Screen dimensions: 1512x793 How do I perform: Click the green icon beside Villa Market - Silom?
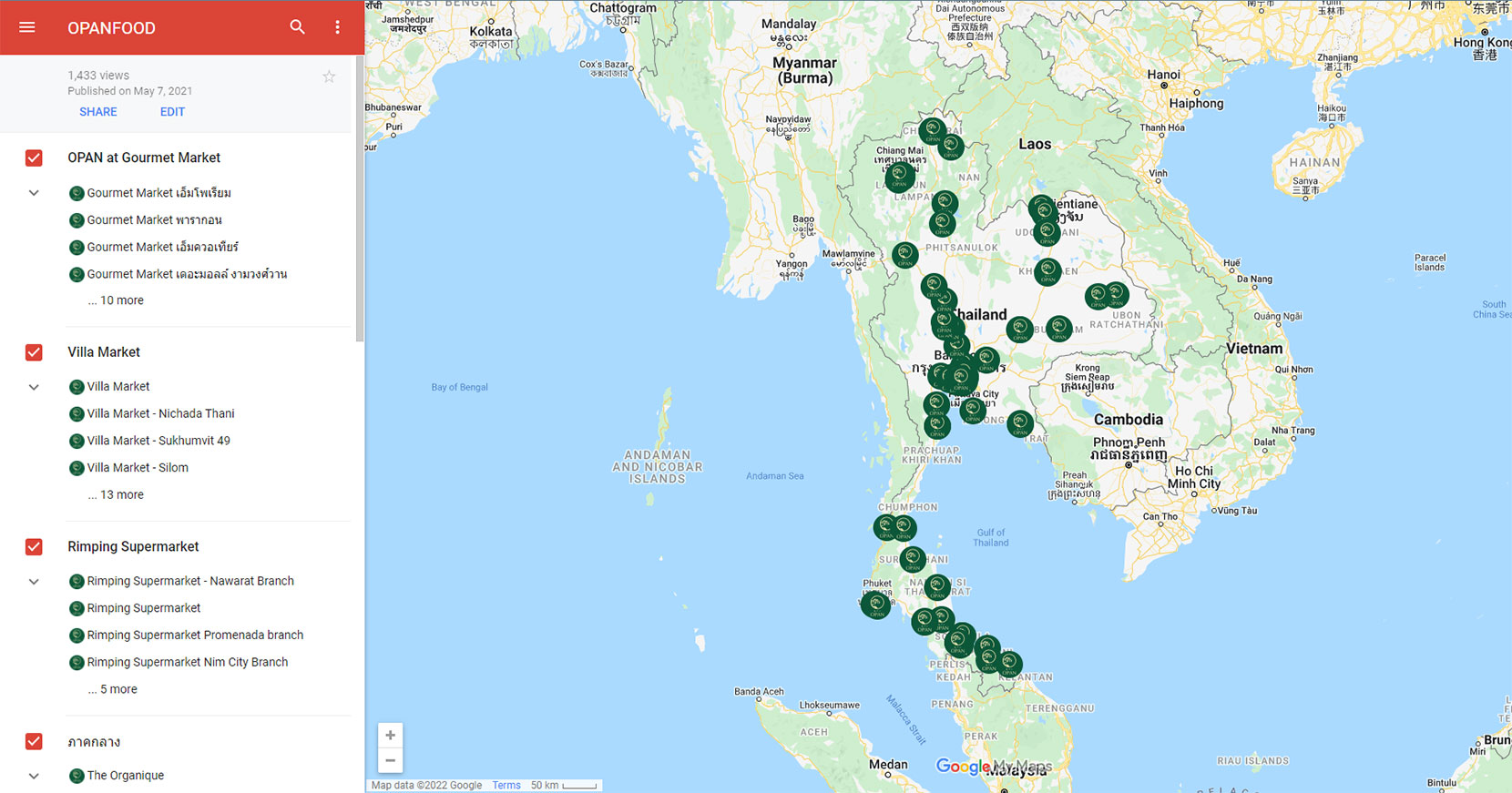click(x=77, y=468)
